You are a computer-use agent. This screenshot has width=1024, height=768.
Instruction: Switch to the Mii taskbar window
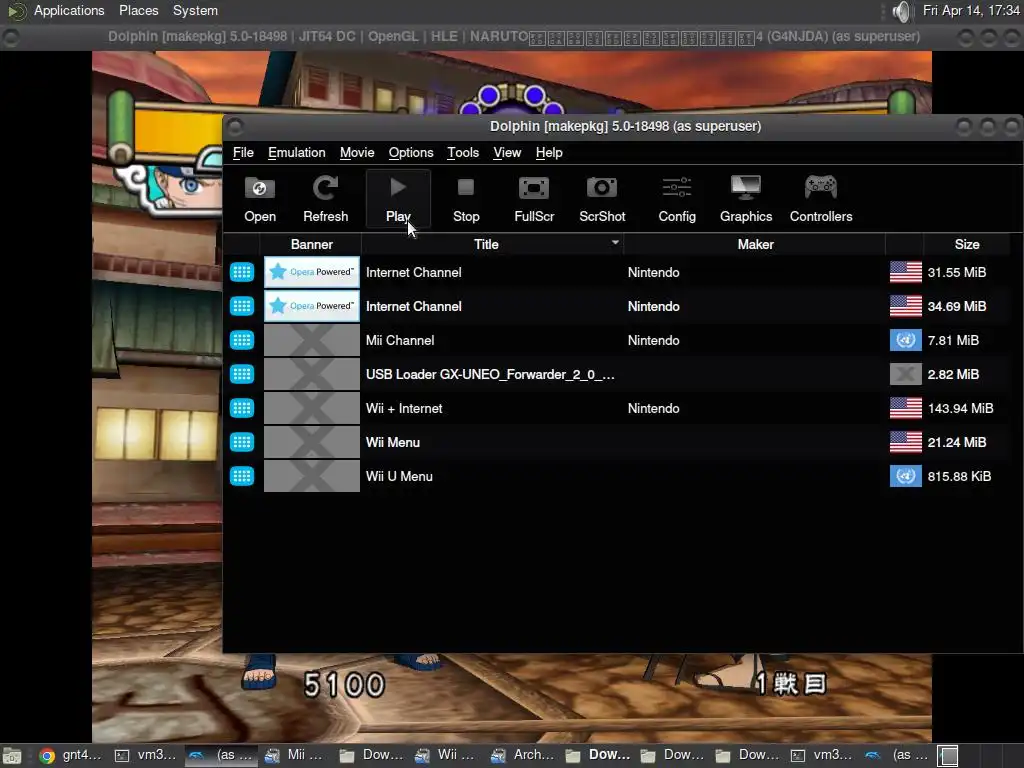point(295,755)
